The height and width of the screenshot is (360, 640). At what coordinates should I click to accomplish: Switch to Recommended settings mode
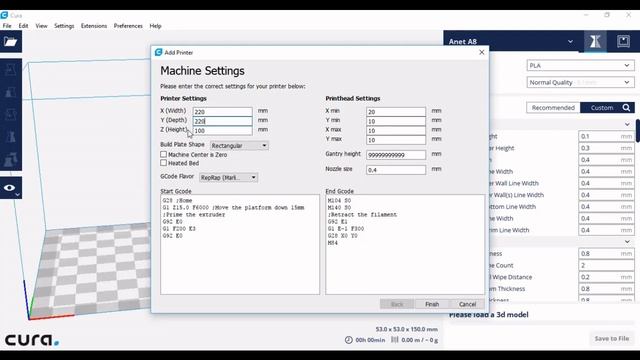[553, 108]
